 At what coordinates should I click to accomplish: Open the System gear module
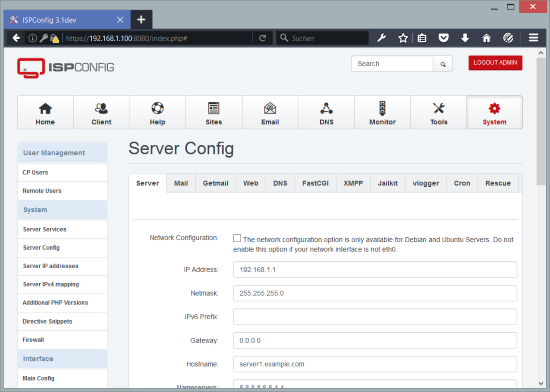click(x=494, y=113)
